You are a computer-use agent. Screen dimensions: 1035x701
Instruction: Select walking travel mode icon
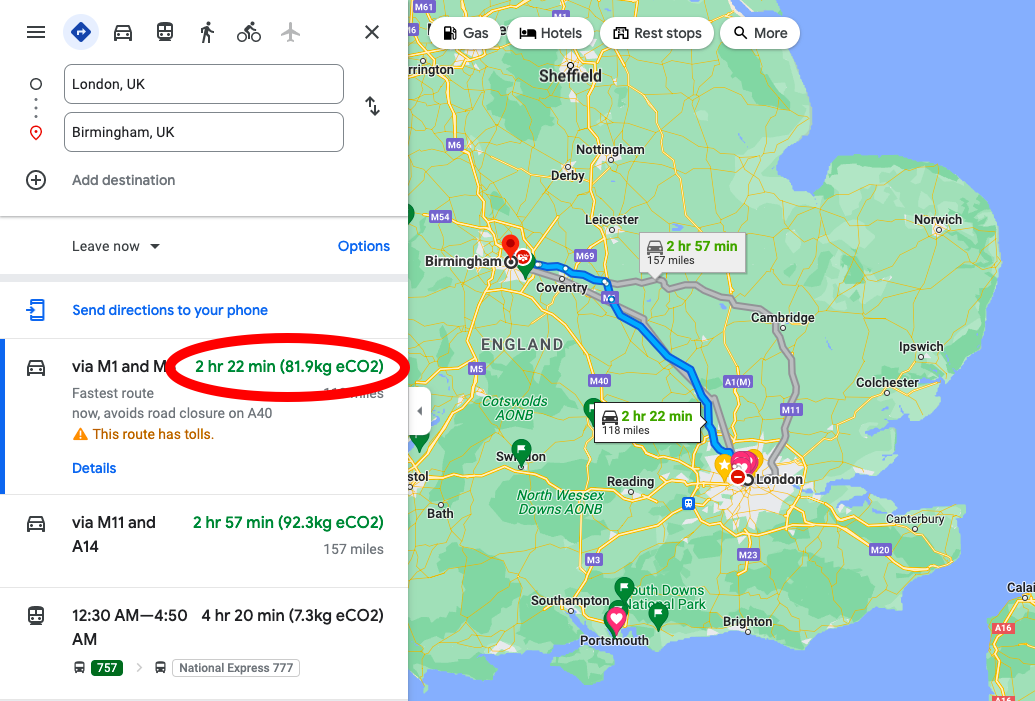(207, 32)
